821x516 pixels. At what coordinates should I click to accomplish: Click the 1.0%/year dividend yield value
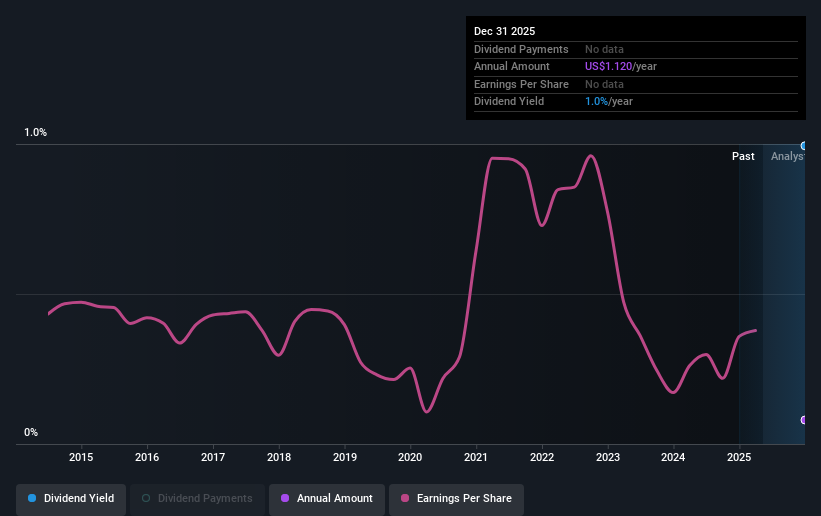(608, 102)
